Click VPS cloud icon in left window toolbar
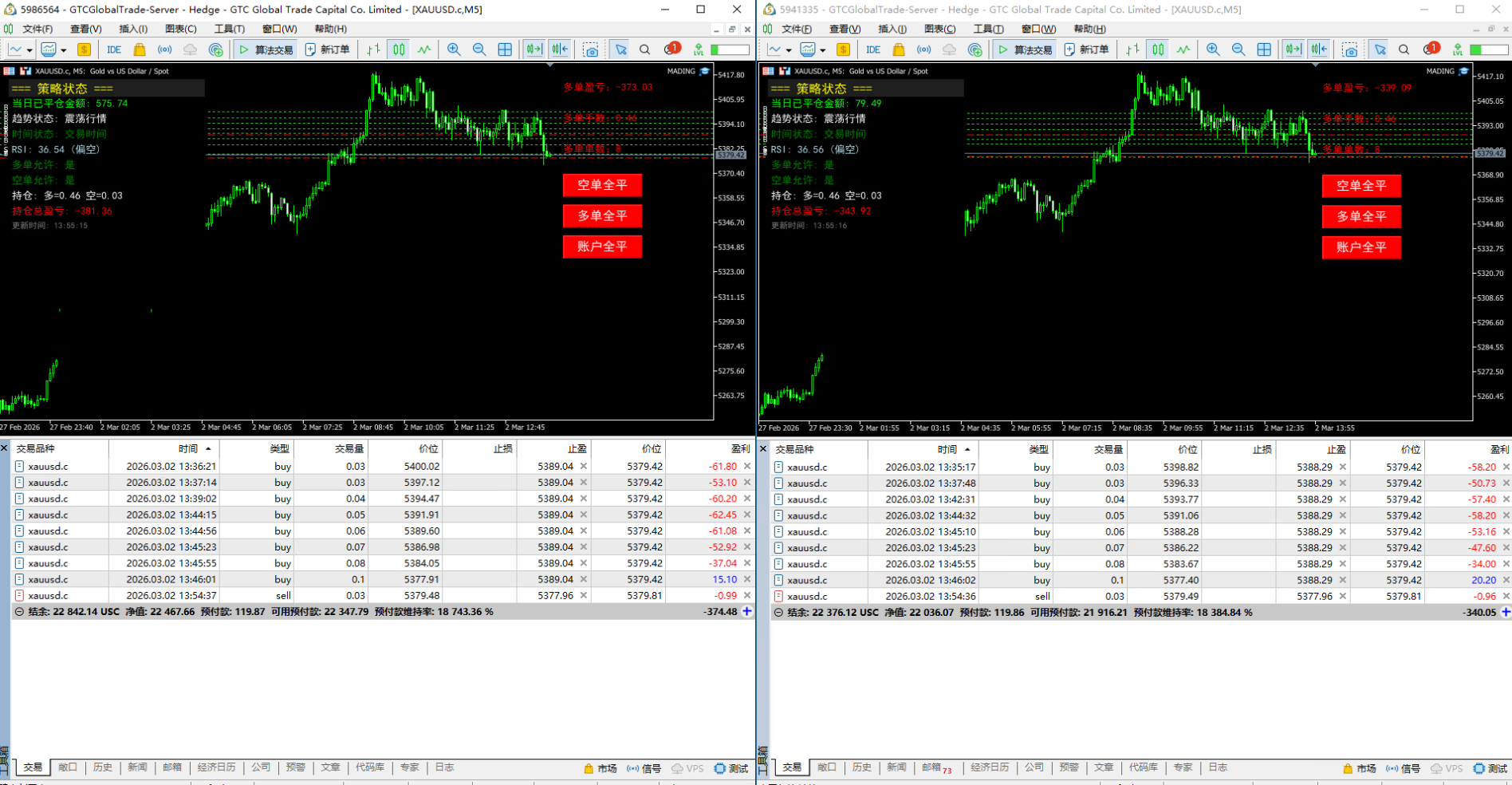This screenshot has height=785, width=1512. [190, 49]
